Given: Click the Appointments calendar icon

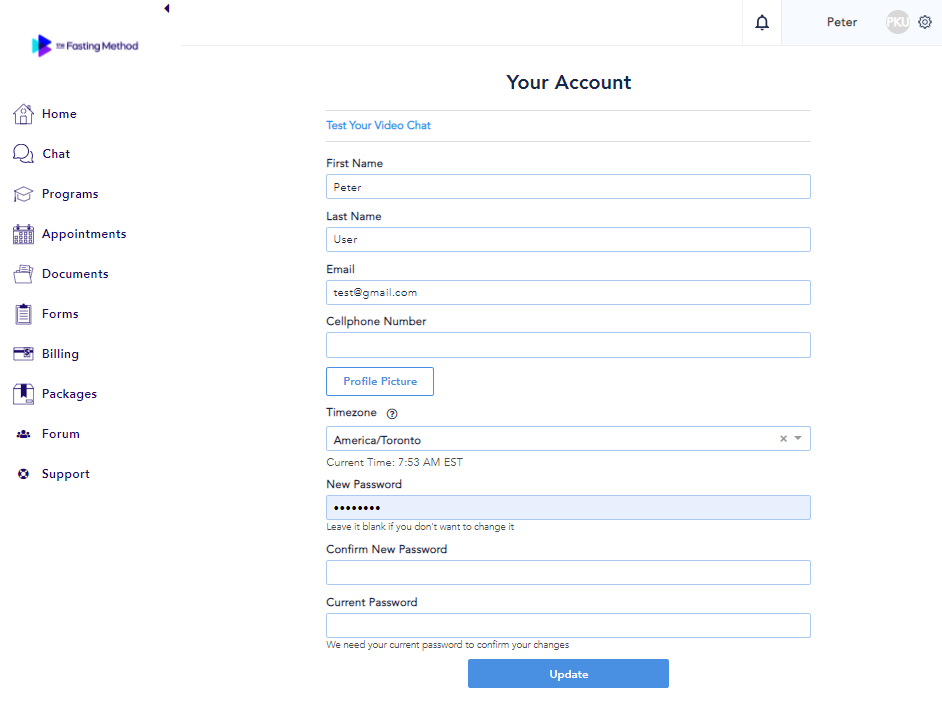Looking at the screenshot, I should click(23, 234).
